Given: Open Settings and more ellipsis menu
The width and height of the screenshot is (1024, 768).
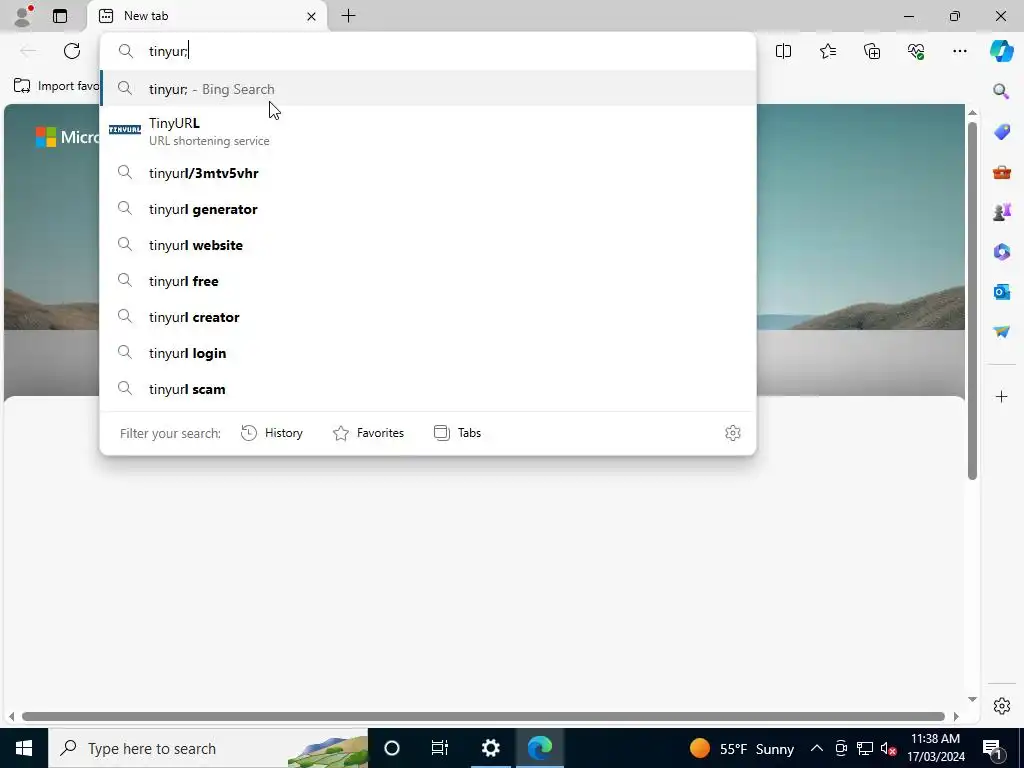Looking at the screenshot, I should tap(960, 51).
